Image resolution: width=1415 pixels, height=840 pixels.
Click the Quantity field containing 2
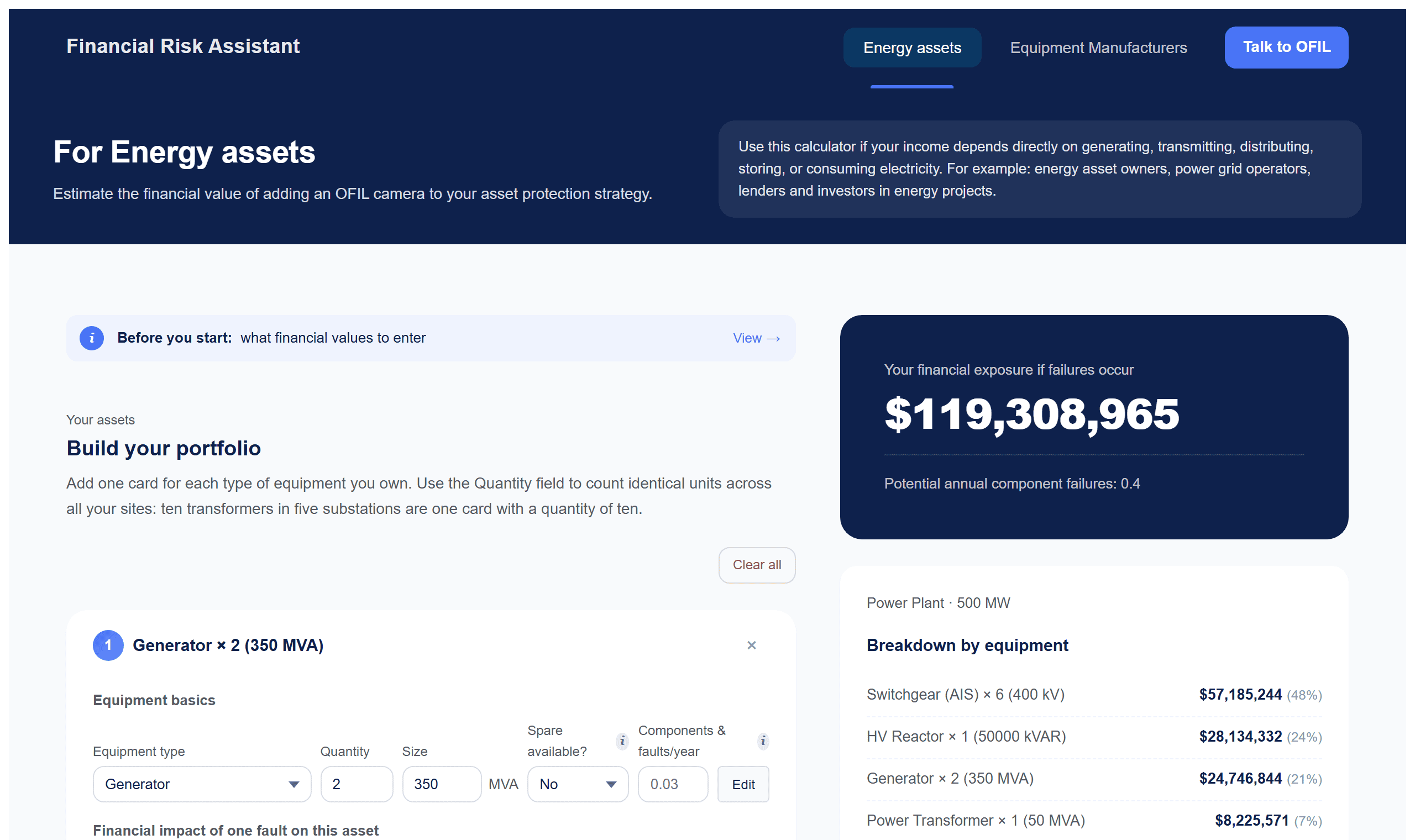[x=357, y=785]
